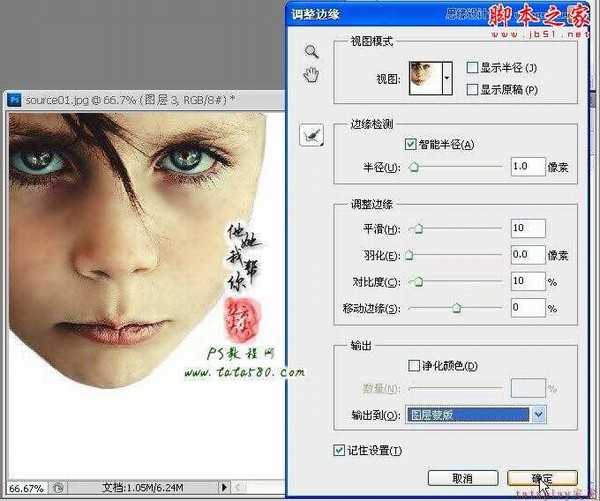600x501 pixels.
Task: Enable the 显示原稿 (P) checkbox
Action: tap(473, 90)
